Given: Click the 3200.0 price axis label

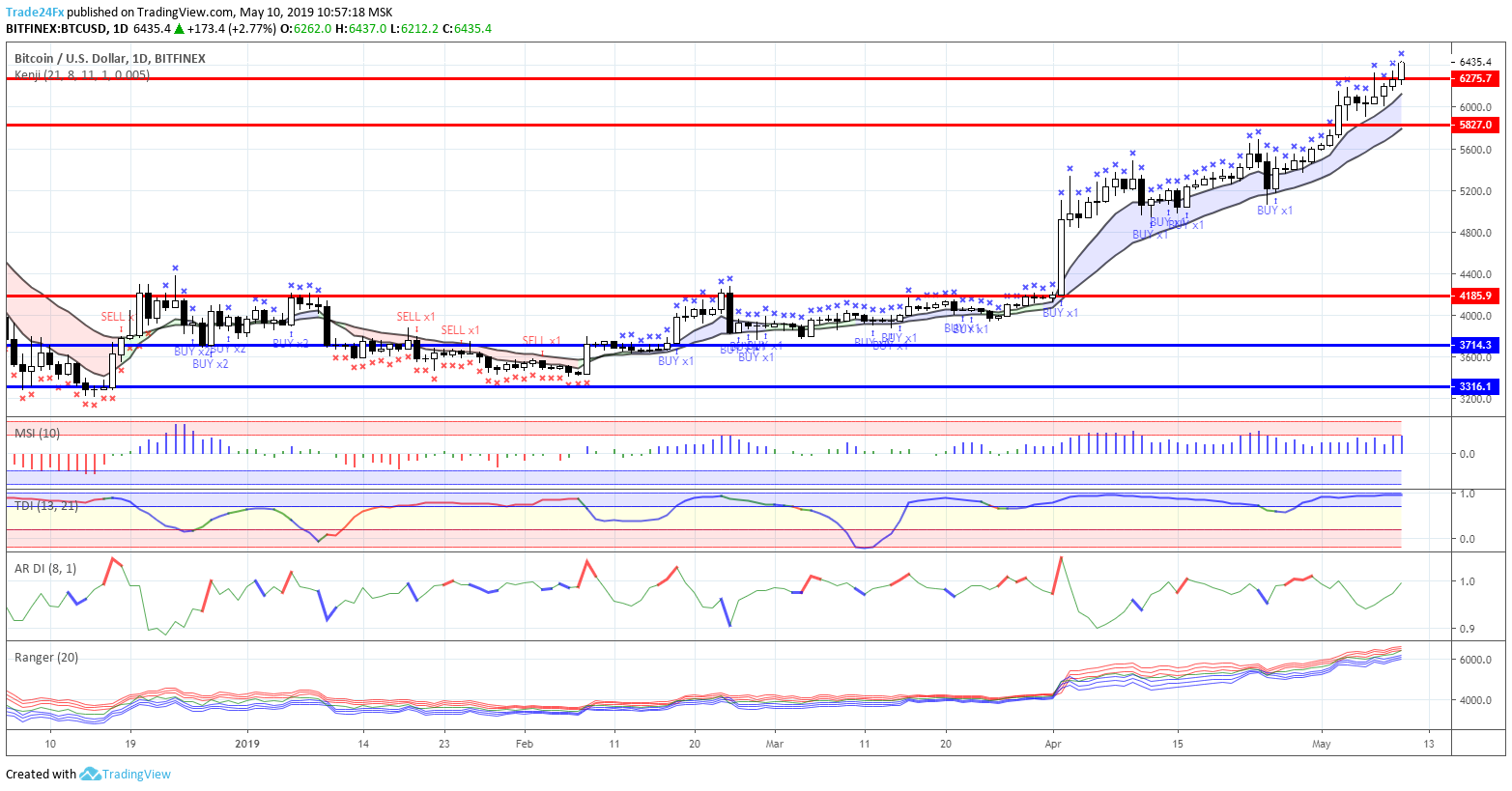Looking at the screenshot, I should [x=1475, y=399].
